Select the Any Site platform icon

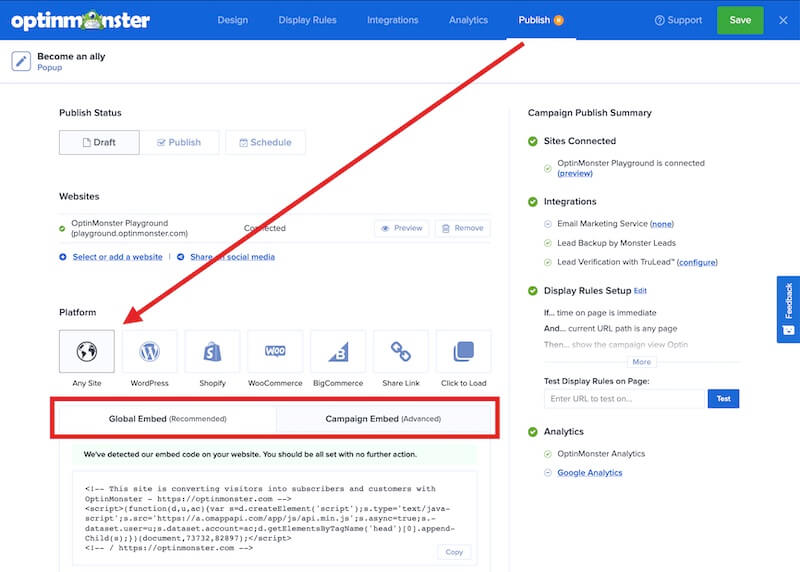(87, 351)
